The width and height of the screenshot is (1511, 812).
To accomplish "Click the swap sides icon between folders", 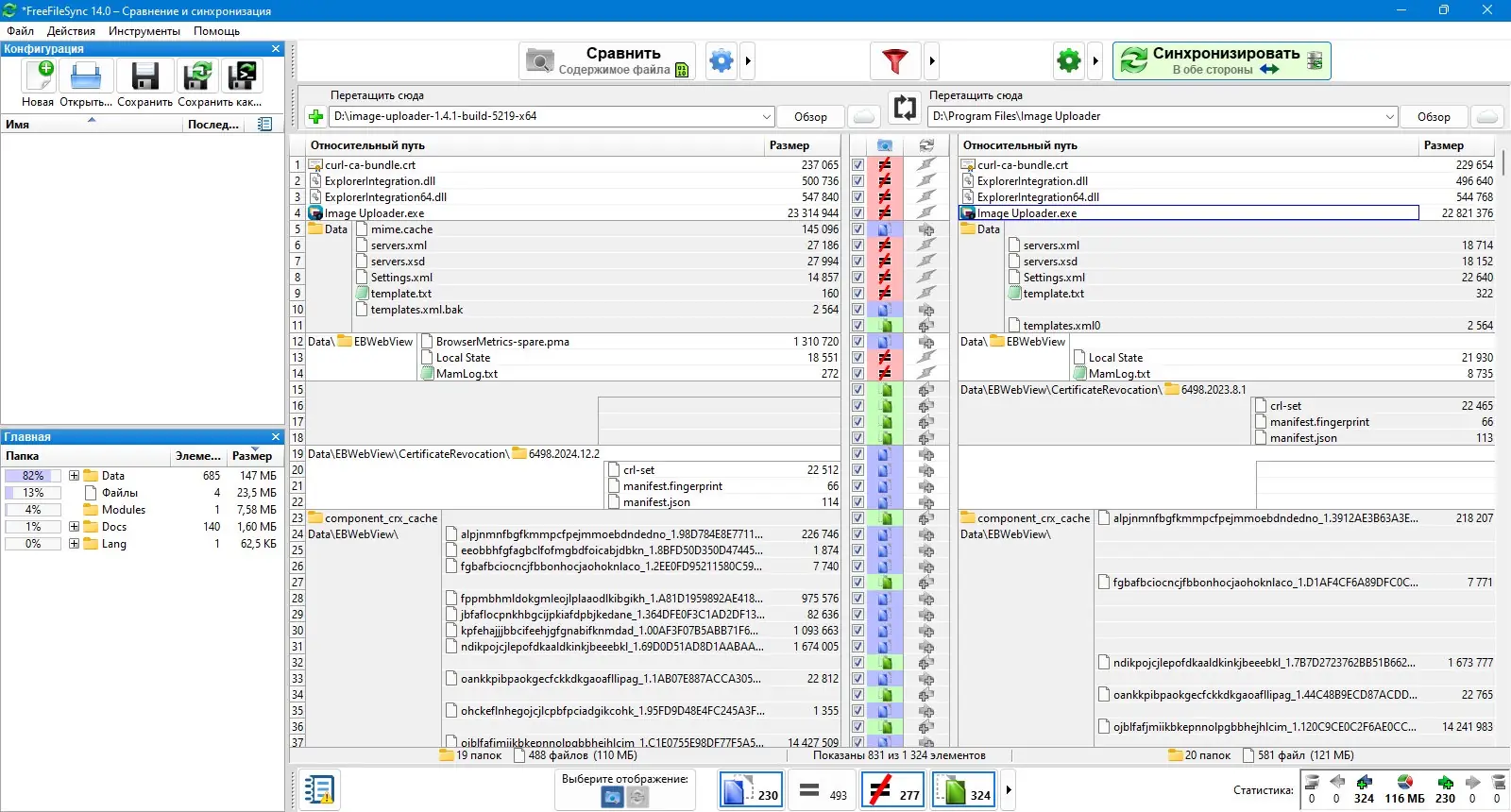I will (x=905, y=108).
